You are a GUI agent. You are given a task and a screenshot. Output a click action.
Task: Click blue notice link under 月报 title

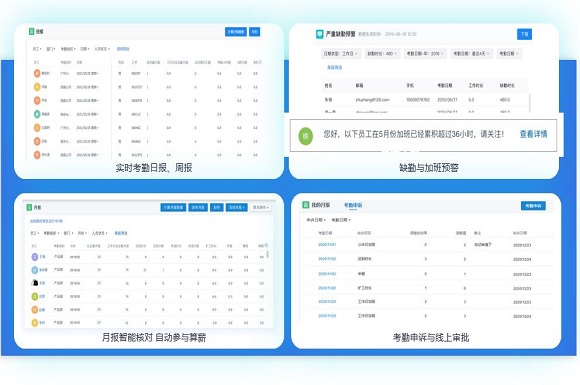click(46, 221)
